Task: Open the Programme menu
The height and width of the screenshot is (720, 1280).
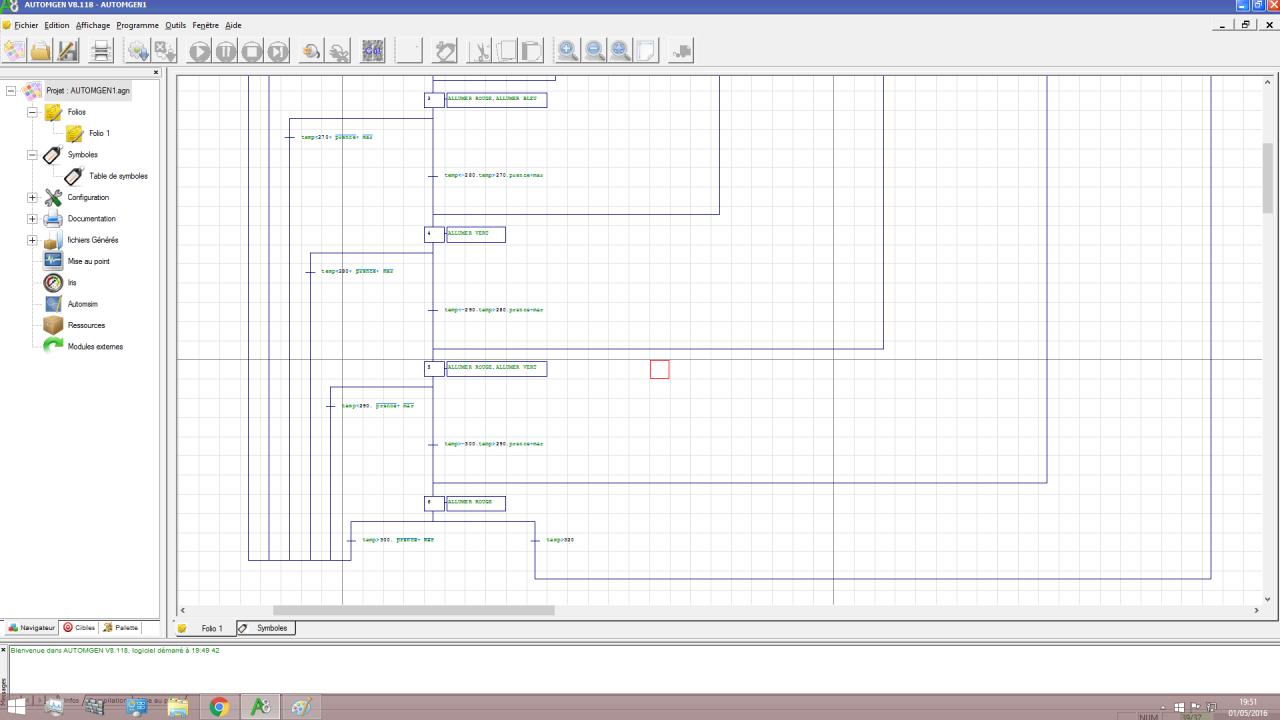Action: (x=137, y=25)
